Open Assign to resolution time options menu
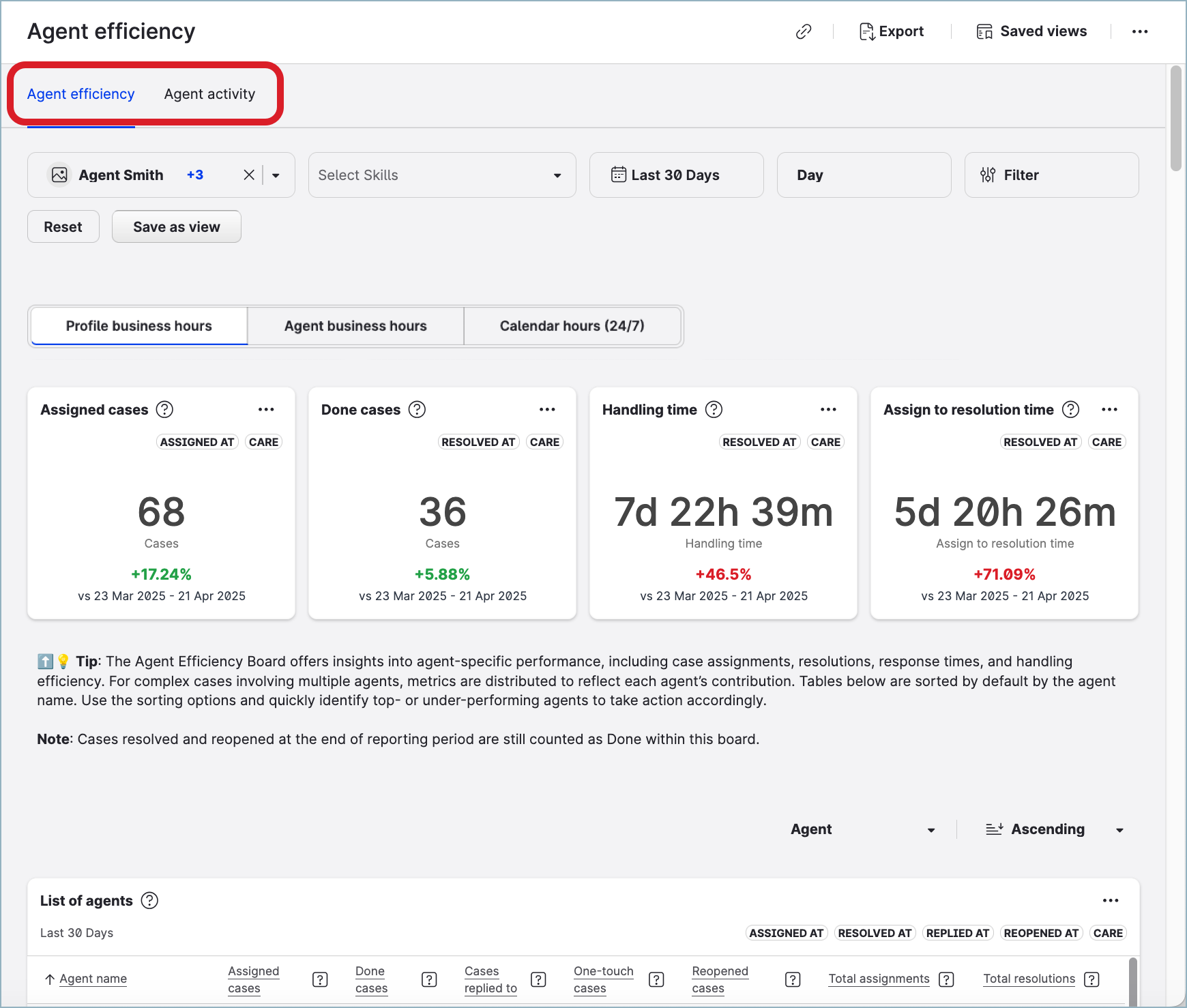The width and height of the screenshot is (1187, 1008). (1109, 409)
